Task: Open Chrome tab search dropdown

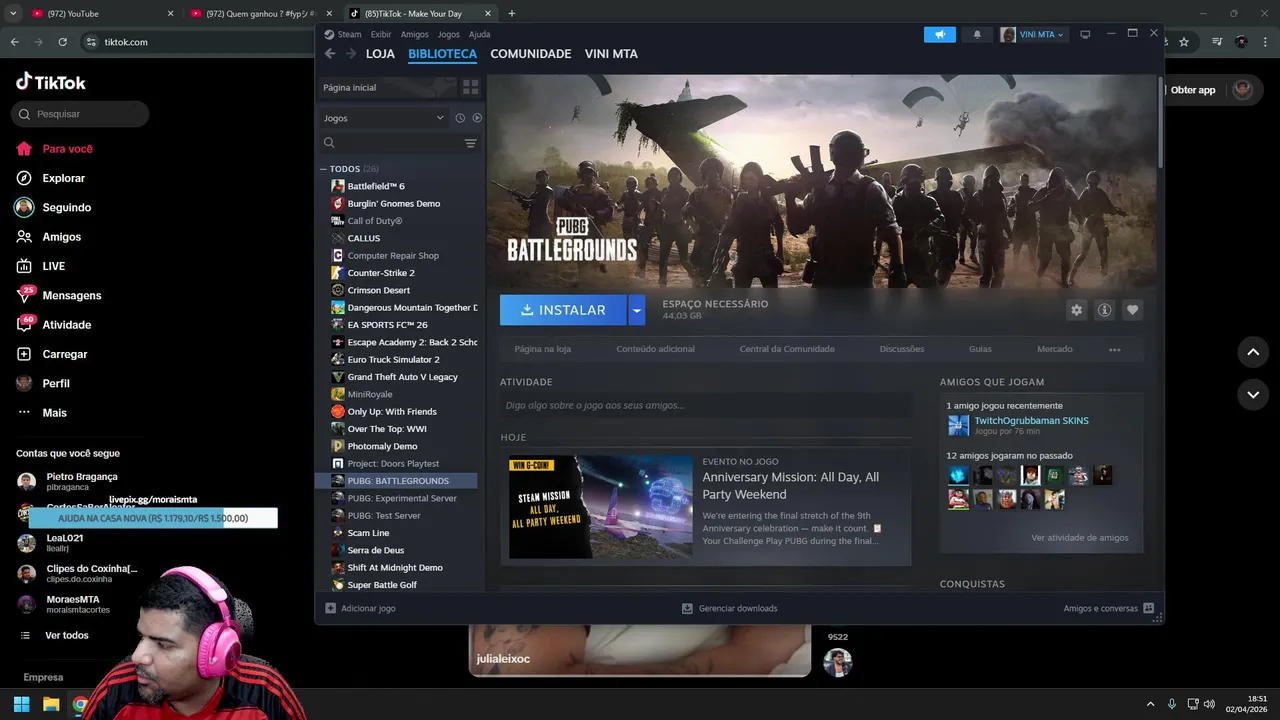Action: point(13,13)
